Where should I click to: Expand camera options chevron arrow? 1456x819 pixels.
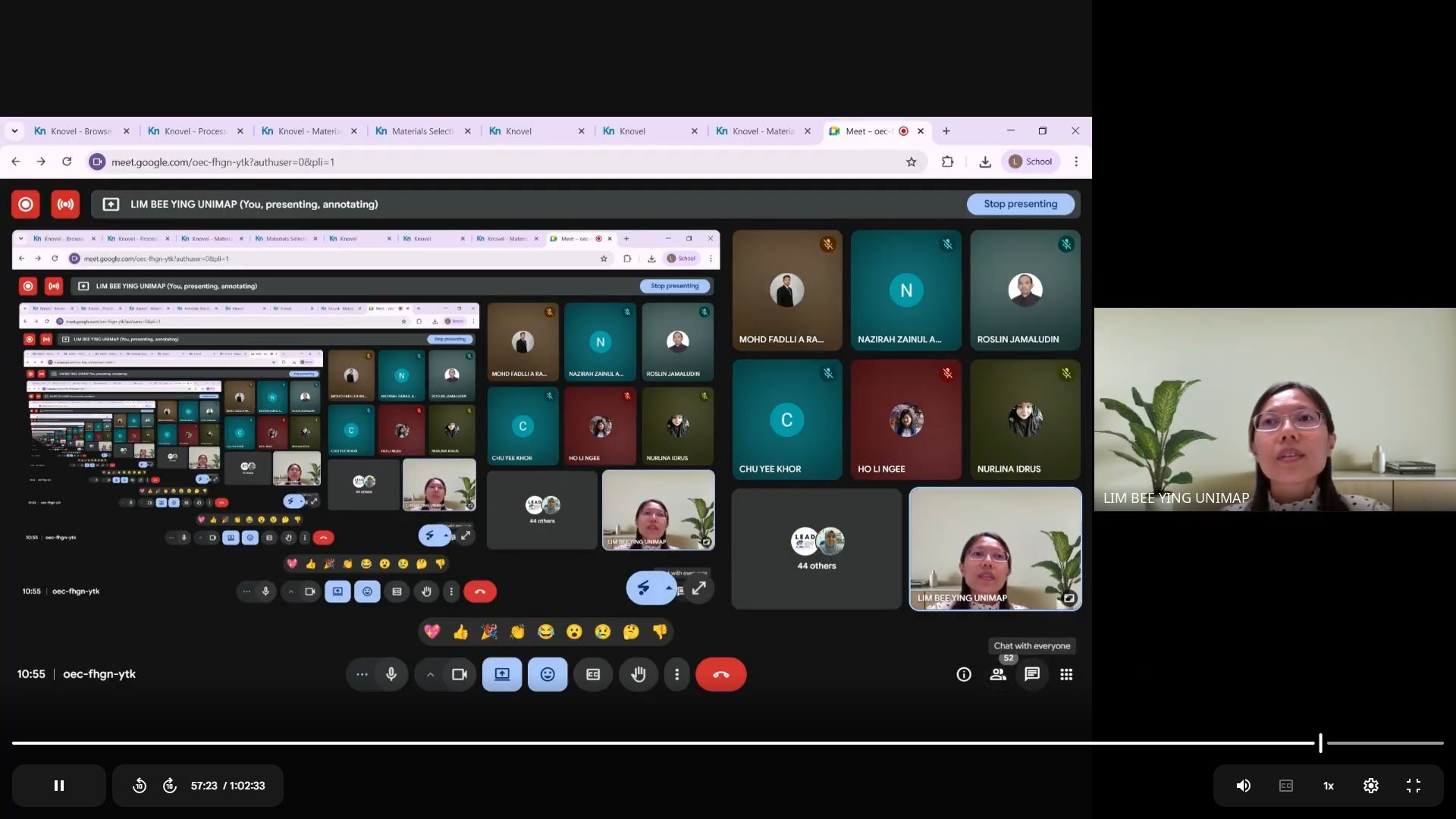point(430,674)
